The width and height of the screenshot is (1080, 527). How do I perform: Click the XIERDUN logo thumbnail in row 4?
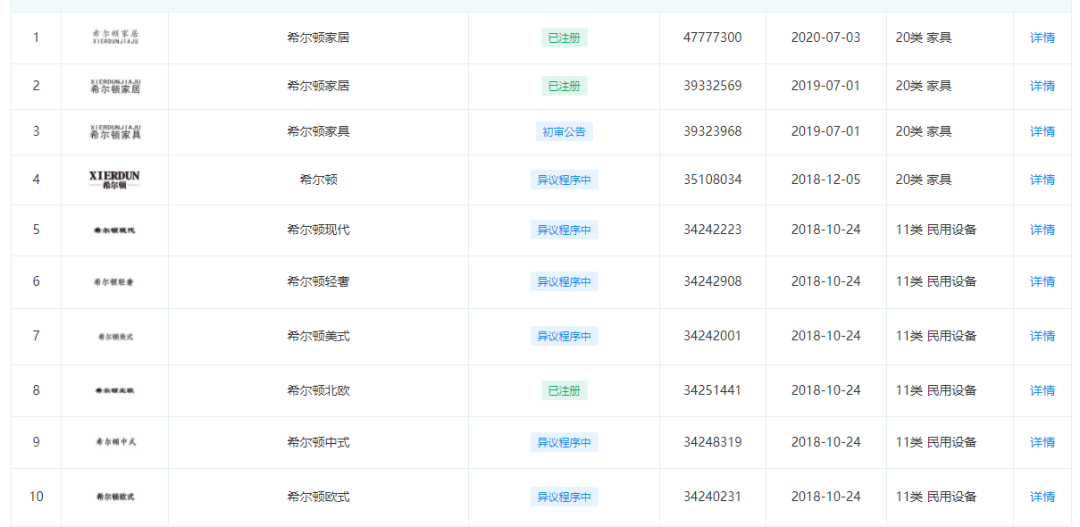114,180
